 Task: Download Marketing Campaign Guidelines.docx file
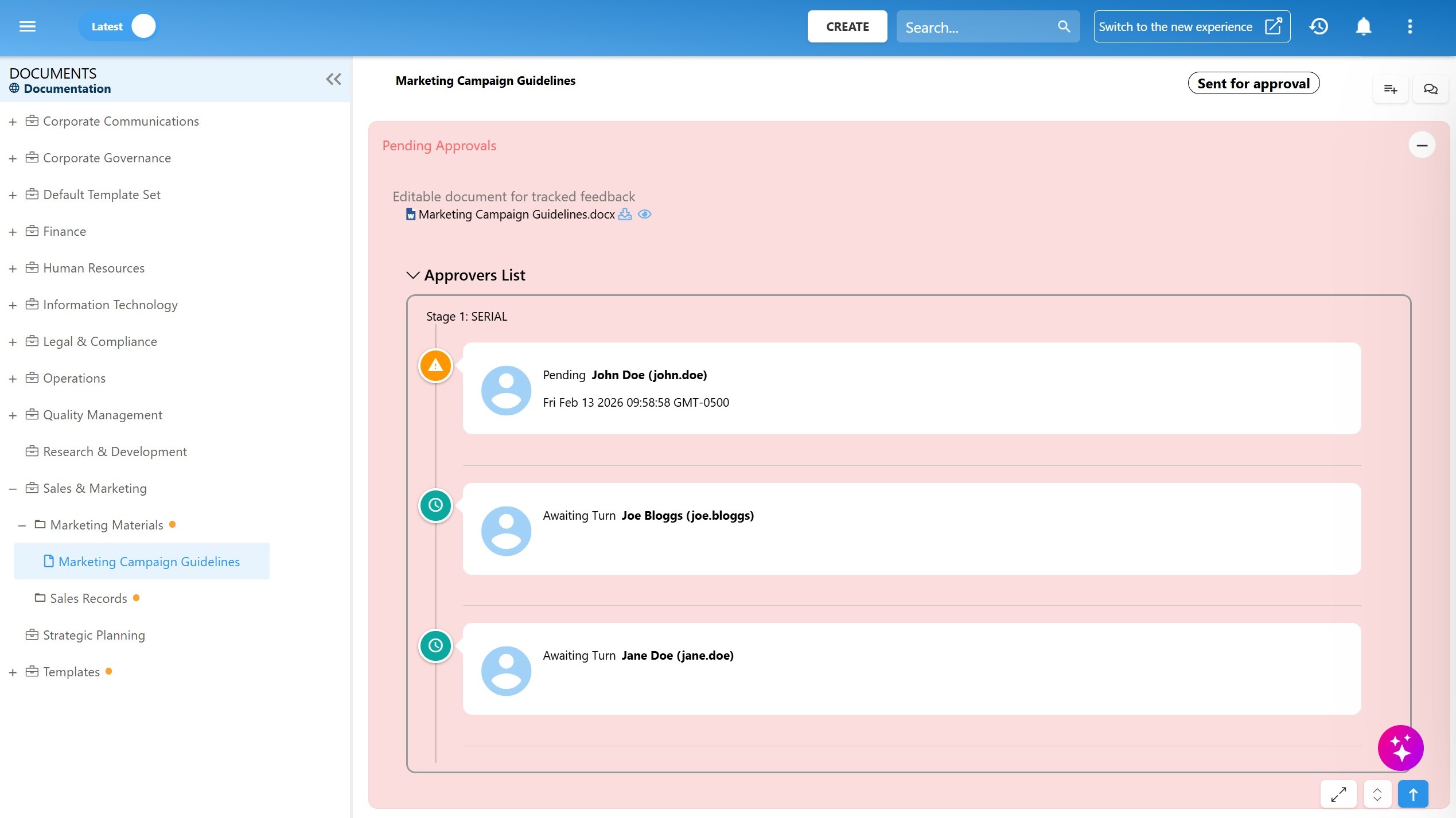625,215
